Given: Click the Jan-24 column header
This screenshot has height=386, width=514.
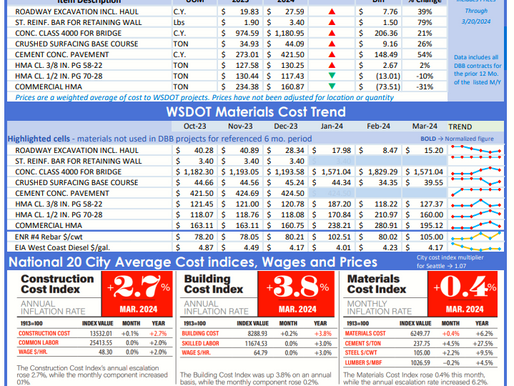Looking at the screenshot, I should coord(332,126).
